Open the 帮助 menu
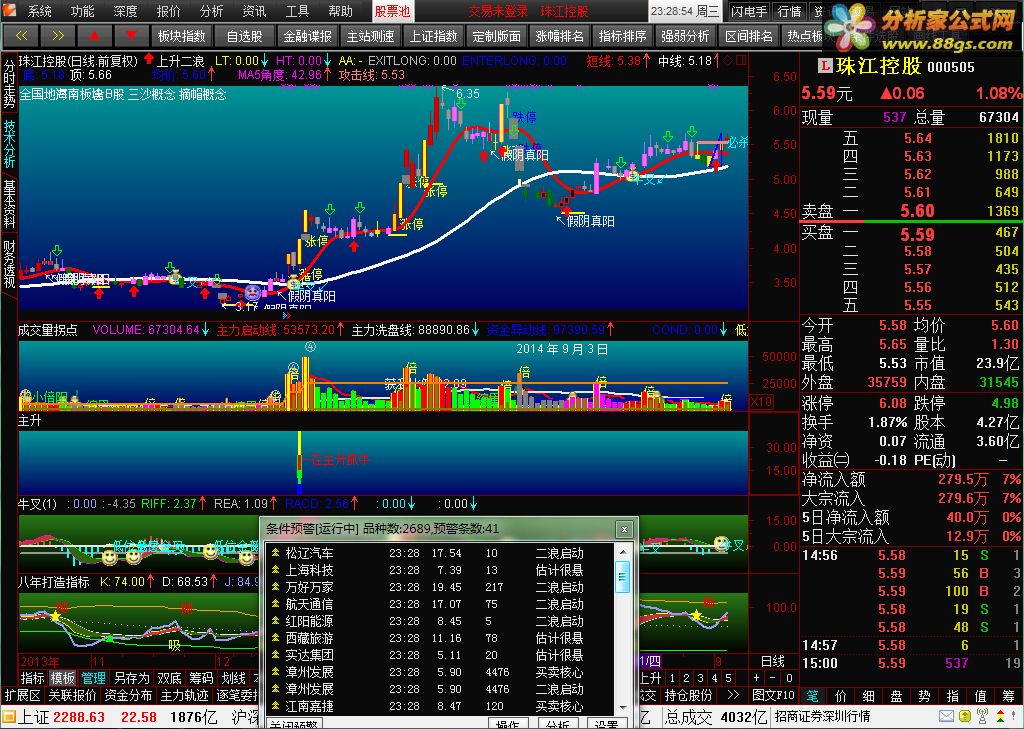The image size is (1024, 729). 340,11
